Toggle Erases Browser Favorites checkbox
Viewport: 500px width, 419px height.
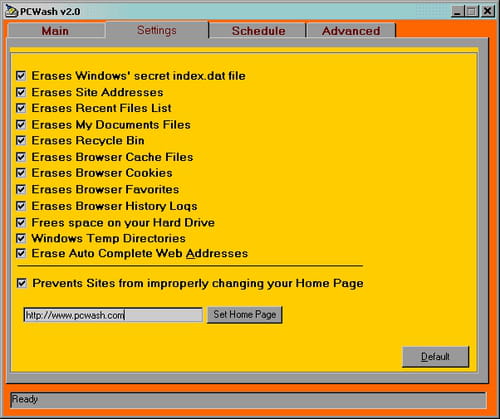click(x=21, y=189)
